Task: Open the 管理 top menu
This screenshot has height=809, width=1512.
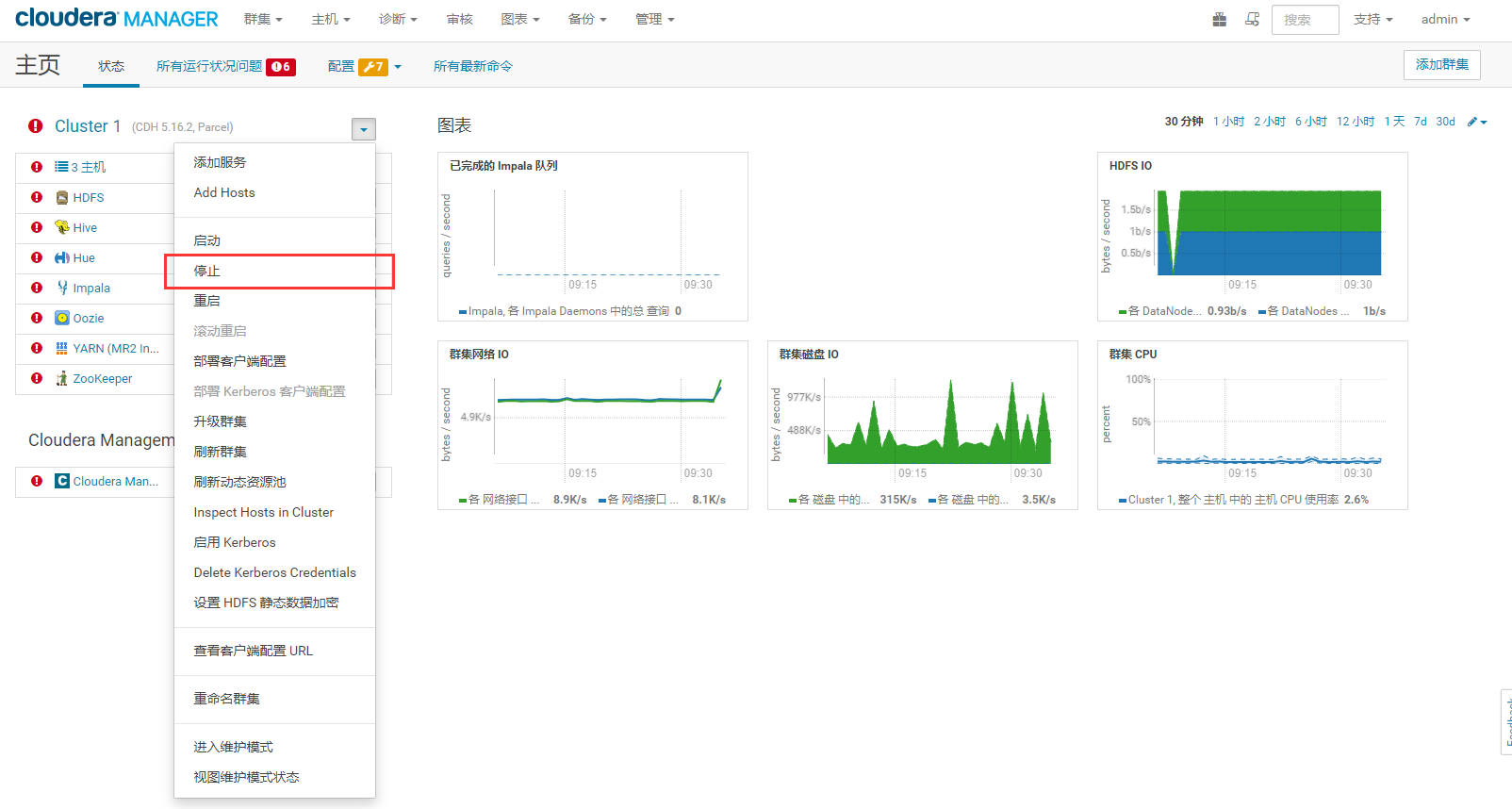Action: 655,19
